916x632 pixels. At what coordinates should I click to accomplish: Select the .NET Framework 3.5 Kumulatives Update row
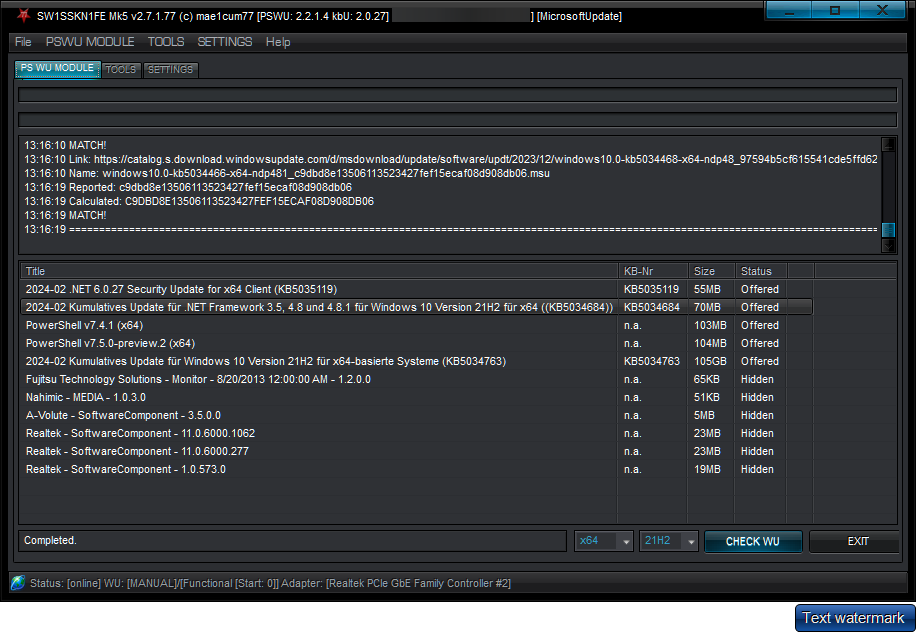(417, 307)
